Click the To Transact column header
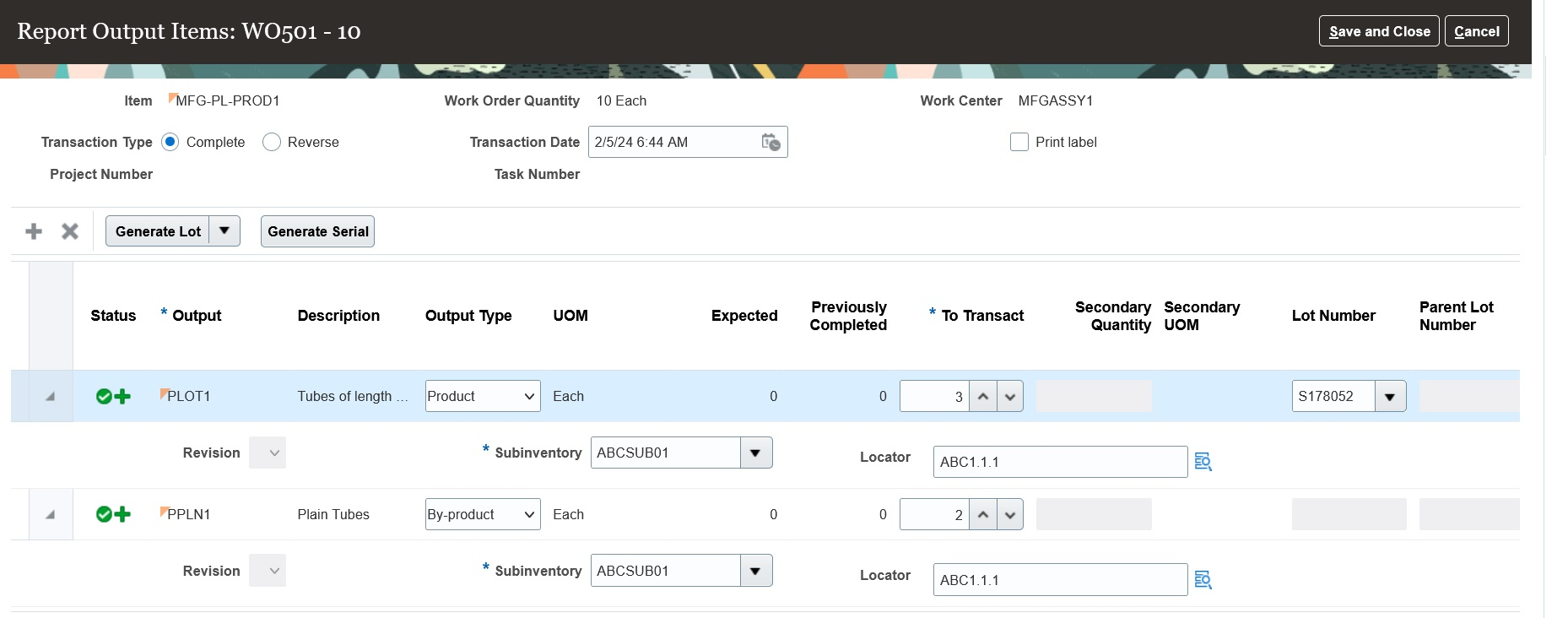Image resolution: width=1568 pixels, height=618 pixels. pyautogui.click(x=982, y=316)
